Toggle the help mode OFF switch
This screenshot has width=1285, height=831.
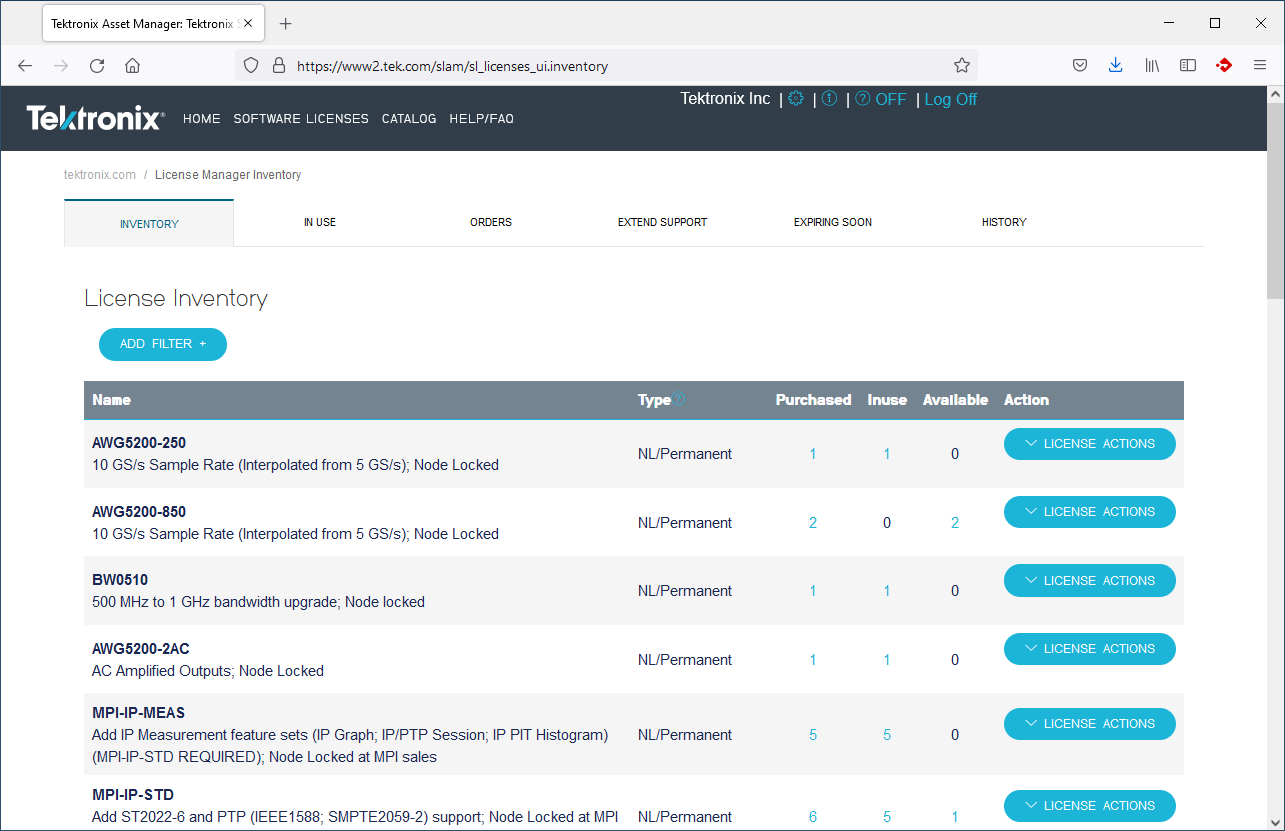click(x=881, y=99)
